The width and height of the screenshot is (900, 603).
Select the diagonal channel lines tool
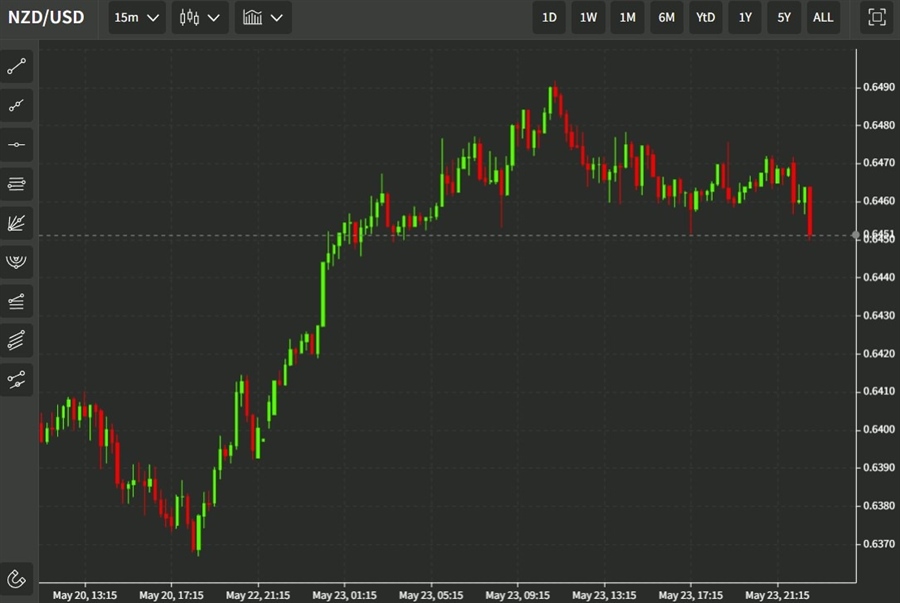tap(16, 340)
